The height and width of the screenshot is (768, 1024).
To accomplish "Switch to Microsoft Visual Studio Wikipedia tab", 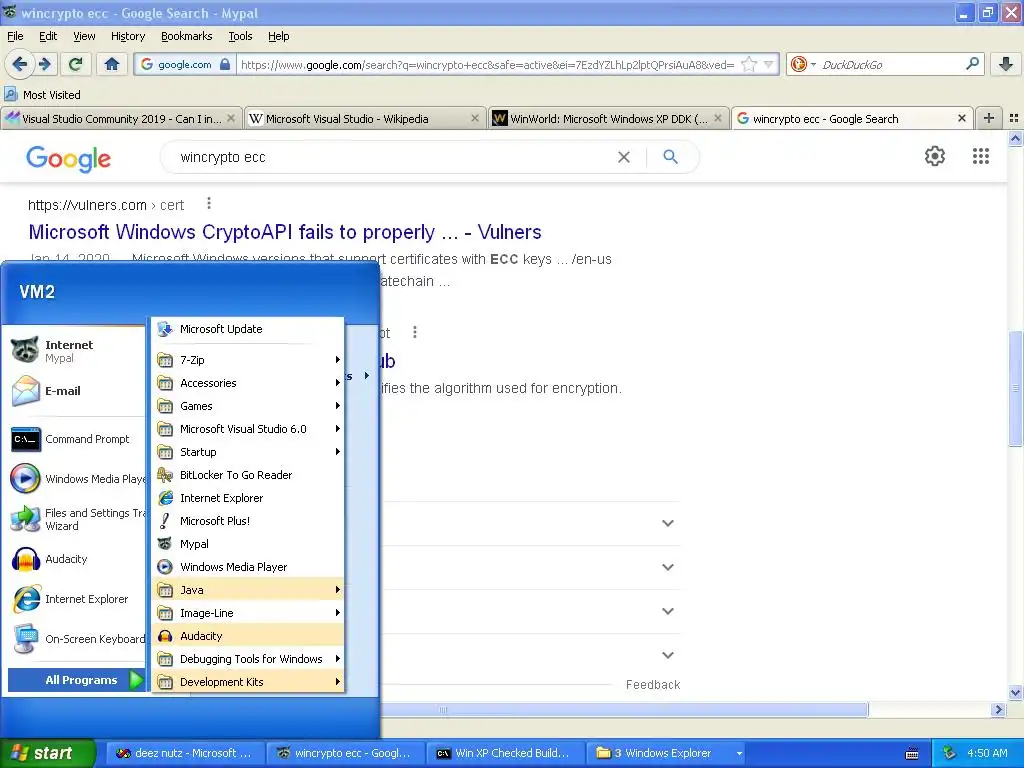I will click(364, 118).
